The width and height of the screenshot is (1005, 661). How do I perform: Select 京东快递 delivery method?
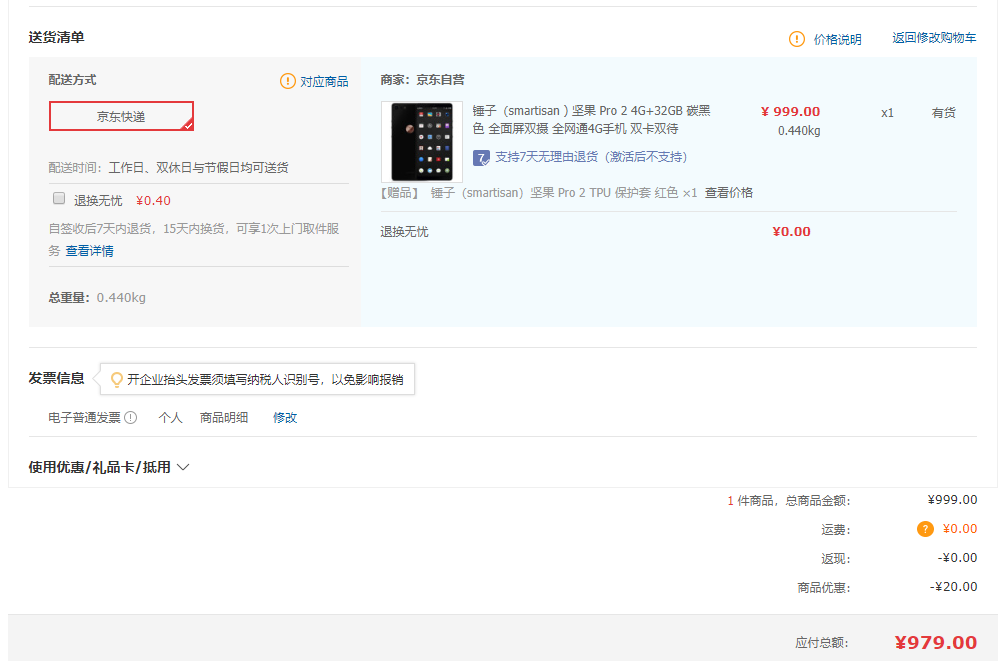pyautogui.click(x=121, y=116)
